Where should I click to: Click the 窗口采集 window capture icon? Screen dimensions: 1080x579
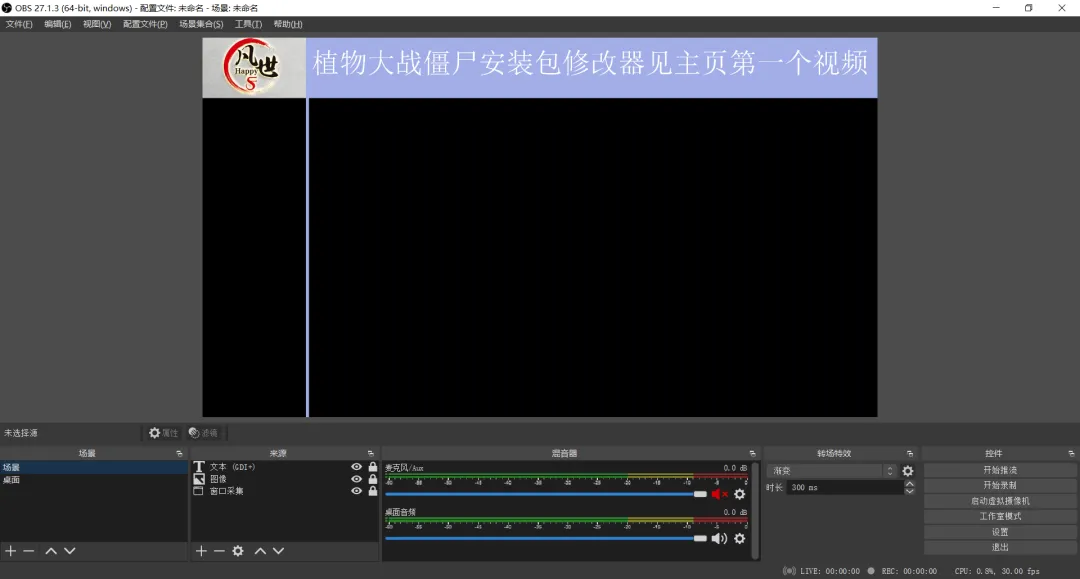click(198, 491)
